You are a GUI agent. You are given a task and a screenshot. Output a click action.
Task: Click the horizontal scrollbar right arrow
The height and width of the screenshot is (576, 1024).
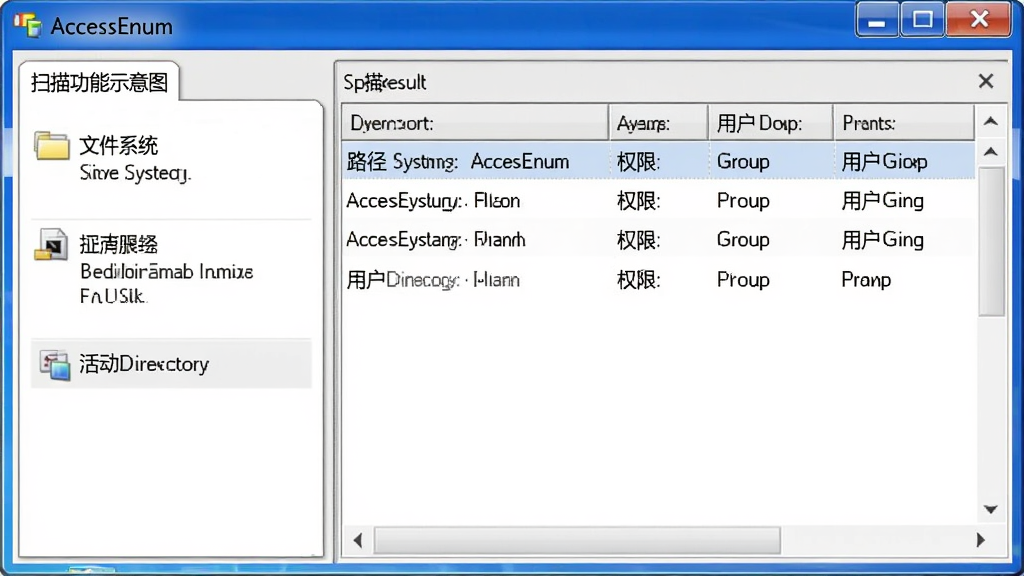(x=980, y=540)
